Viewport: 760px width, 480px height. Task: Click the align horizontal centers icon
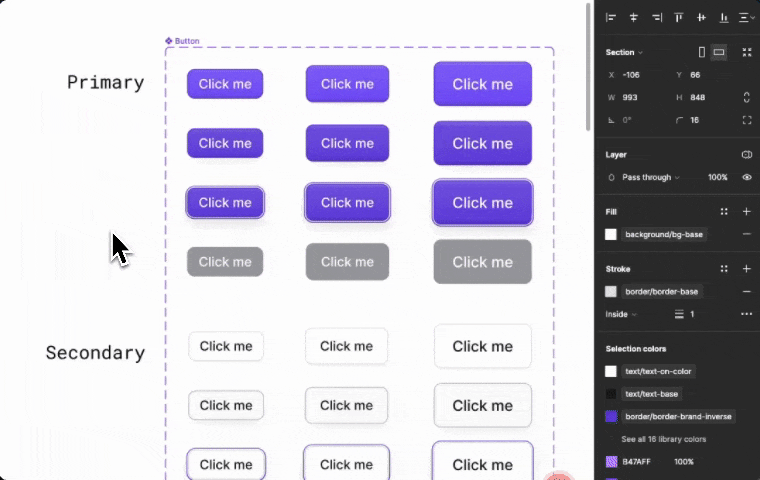click(633, 17)
